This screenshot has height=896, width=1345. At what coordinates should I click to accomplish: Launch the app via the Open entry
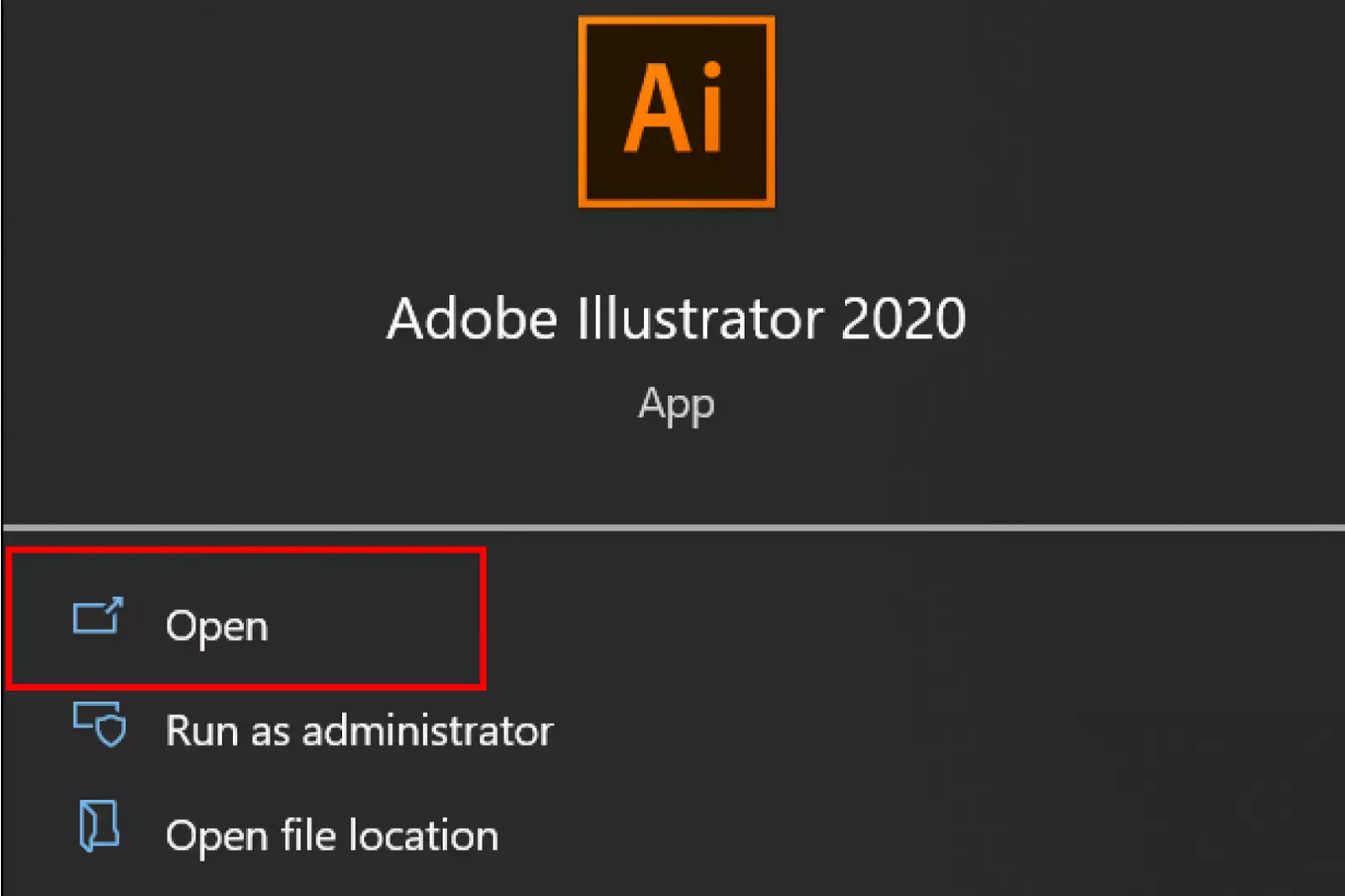(x=217, y=625)
